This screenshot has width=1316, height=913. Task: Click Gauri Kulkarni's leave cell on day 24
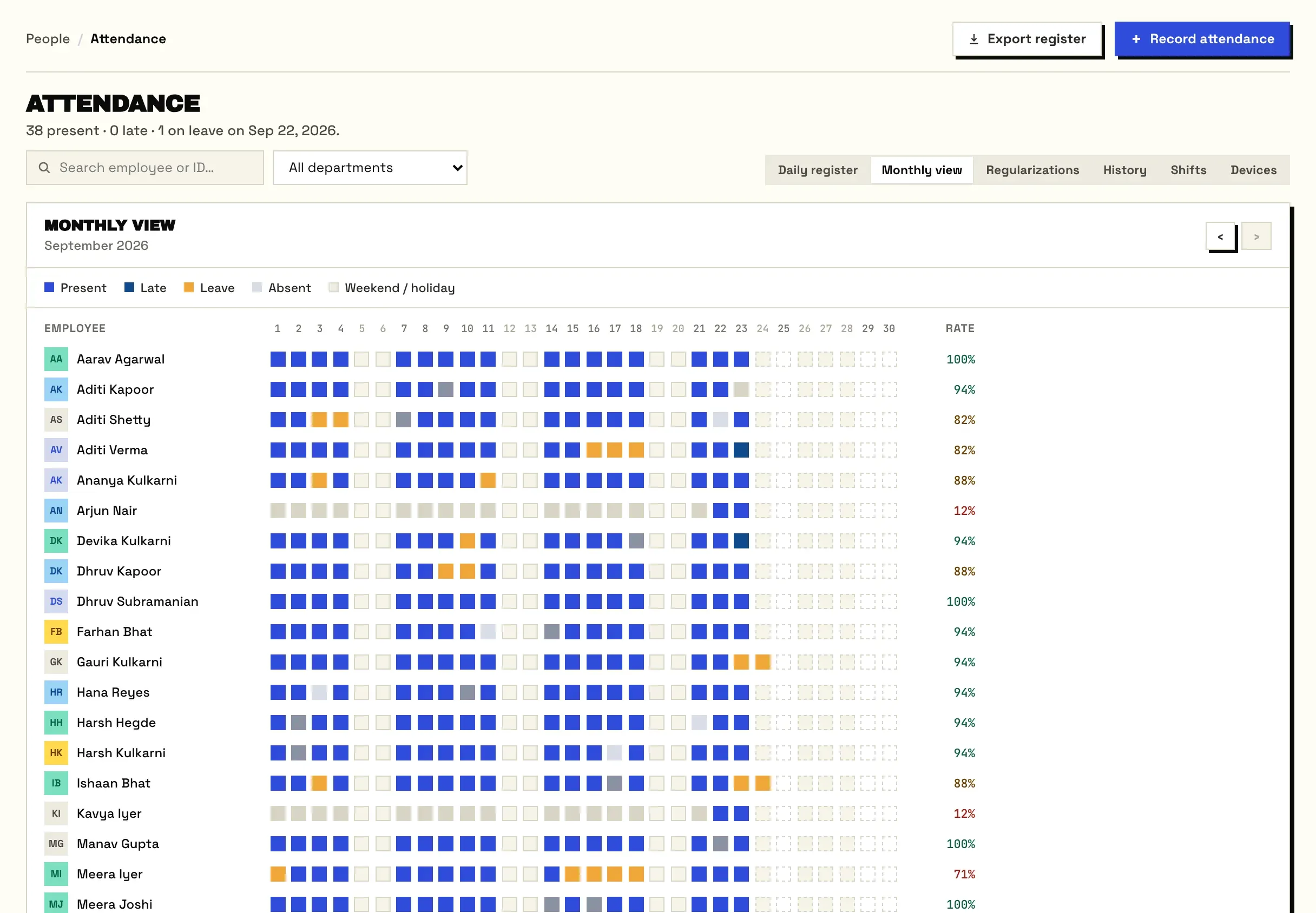[763, 663]
